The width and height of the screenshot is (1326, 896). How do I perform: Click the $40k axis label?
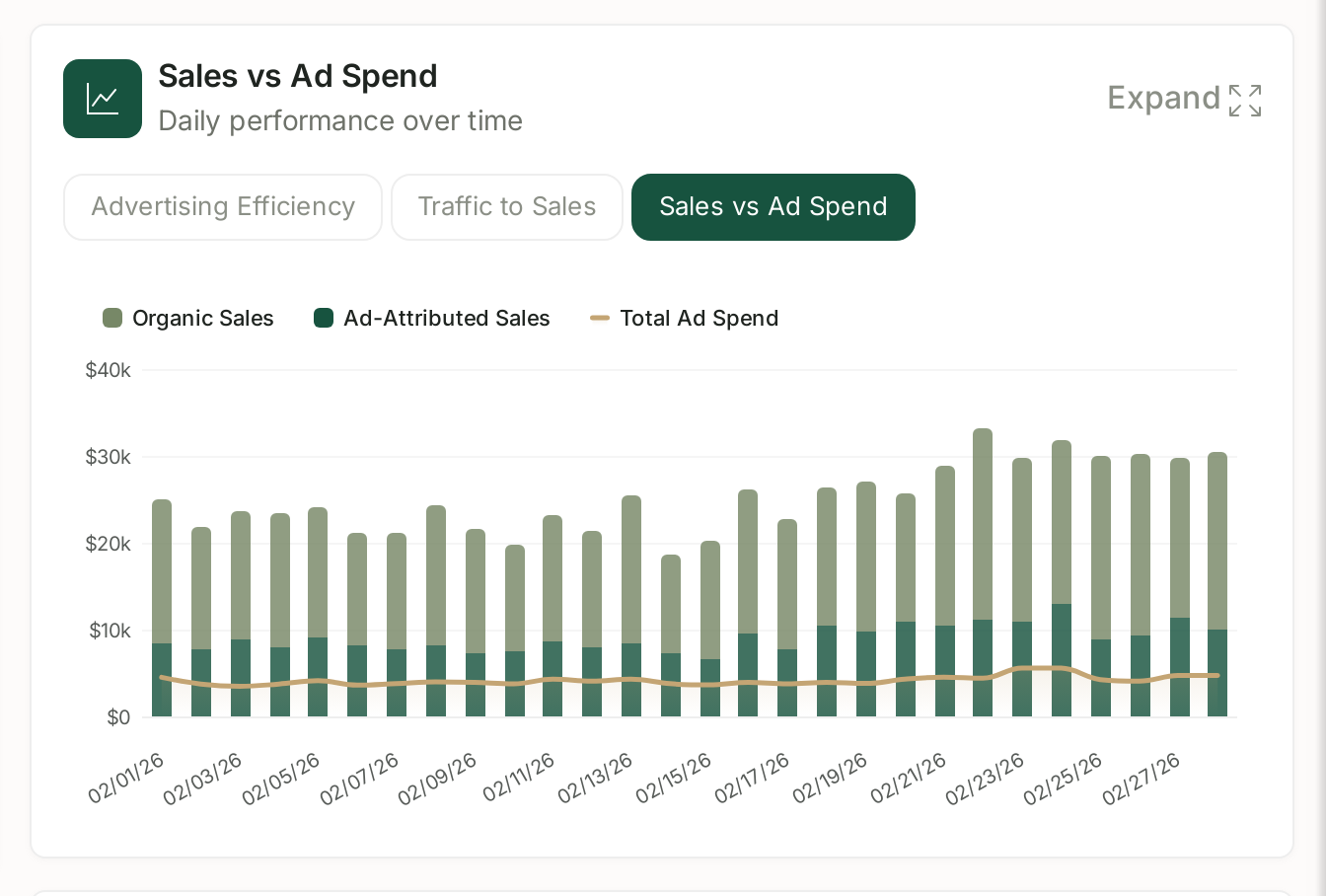[x=109, y=370]
